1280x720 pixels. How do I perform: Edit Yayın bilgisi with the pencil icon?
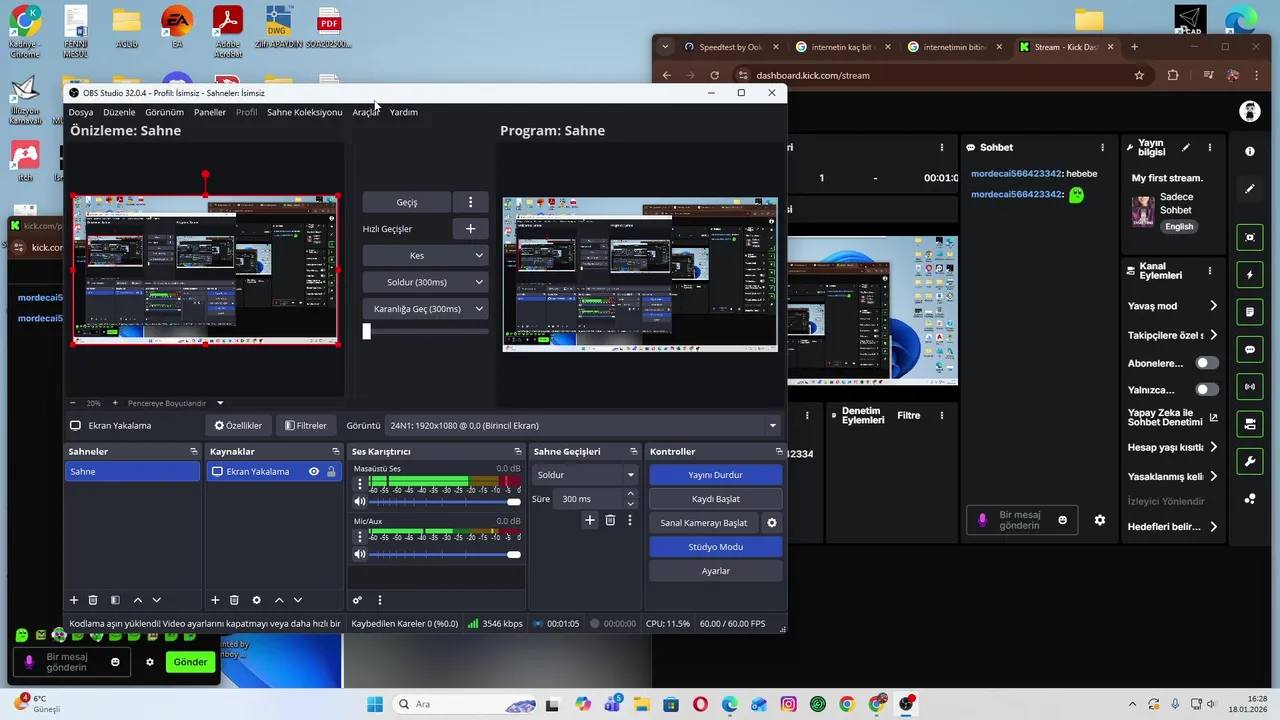pyautogui.click(x=1186, y=148)
